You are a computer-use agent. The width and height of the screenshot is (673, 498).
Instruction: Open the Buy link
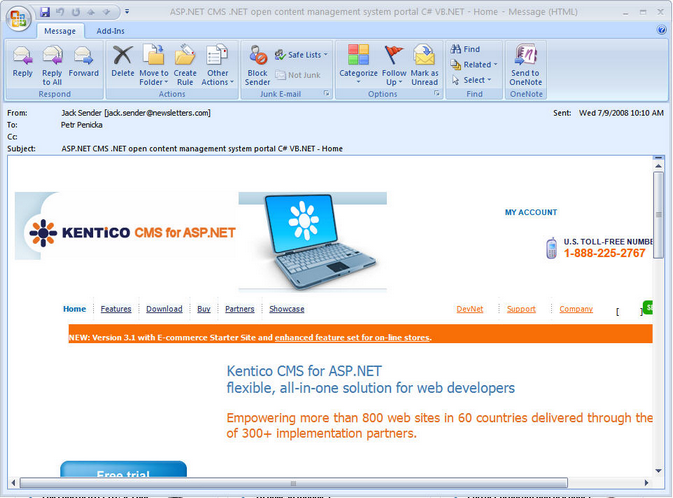tap(204, 309)
